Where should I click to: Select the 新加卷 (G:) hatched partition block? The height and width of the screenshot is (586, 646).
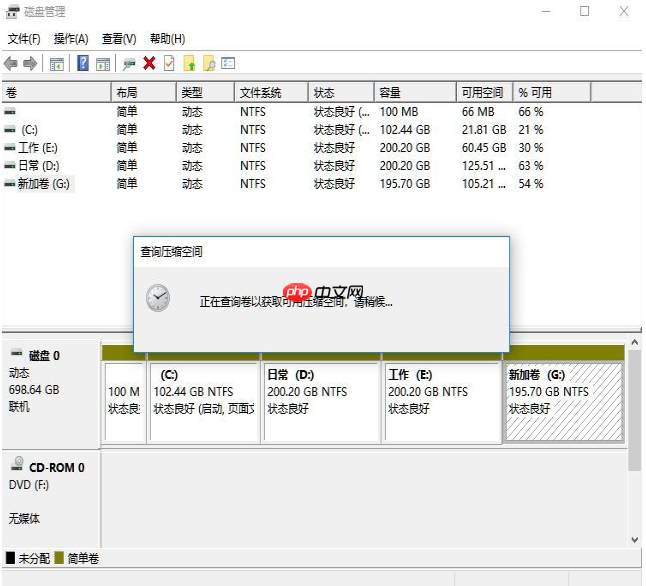tap(564, 402)
